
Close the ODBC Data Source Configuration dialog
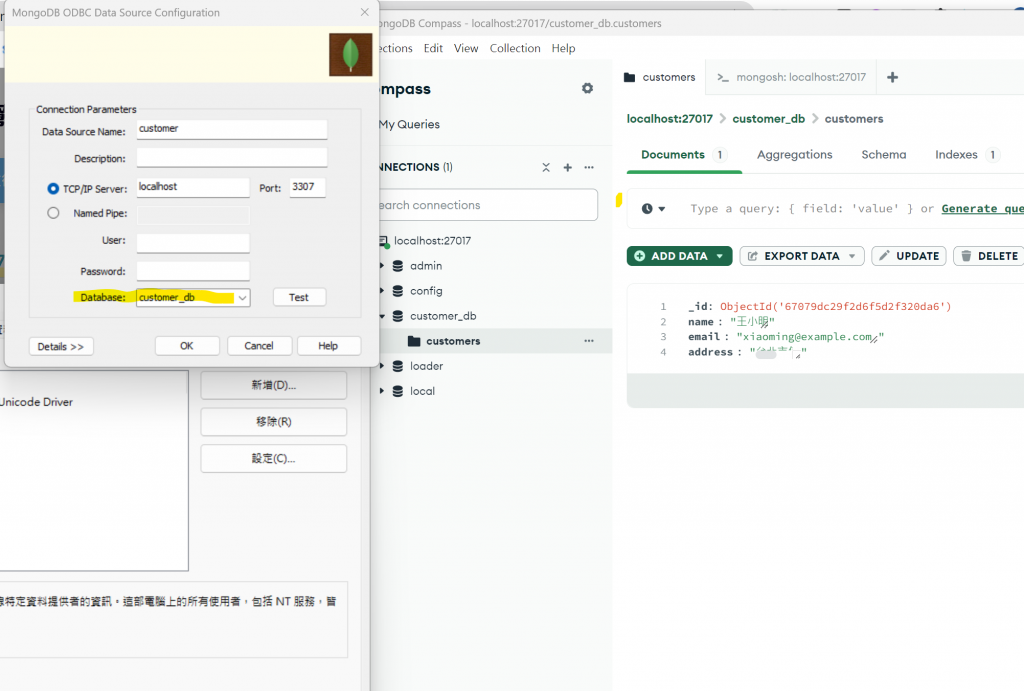coord(364,12)
